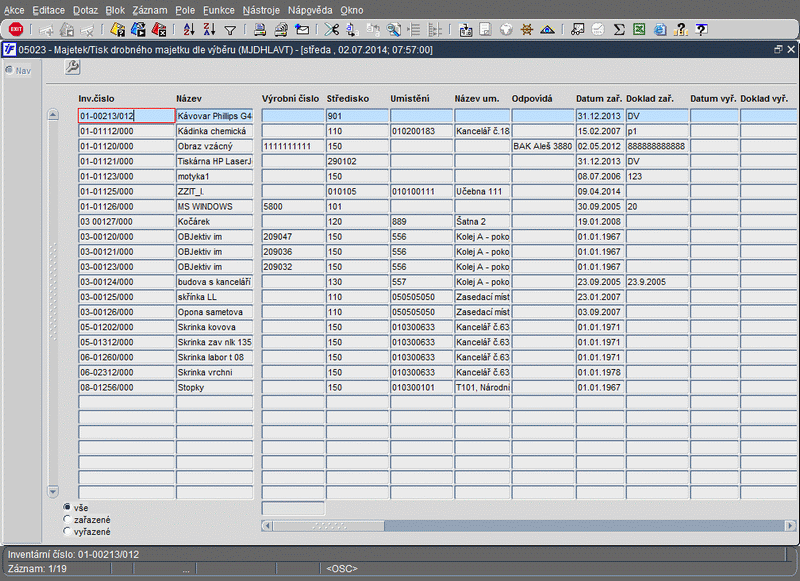Sort descending with the Z-A icon
The image size is (800, 581).
coord(209,30)
